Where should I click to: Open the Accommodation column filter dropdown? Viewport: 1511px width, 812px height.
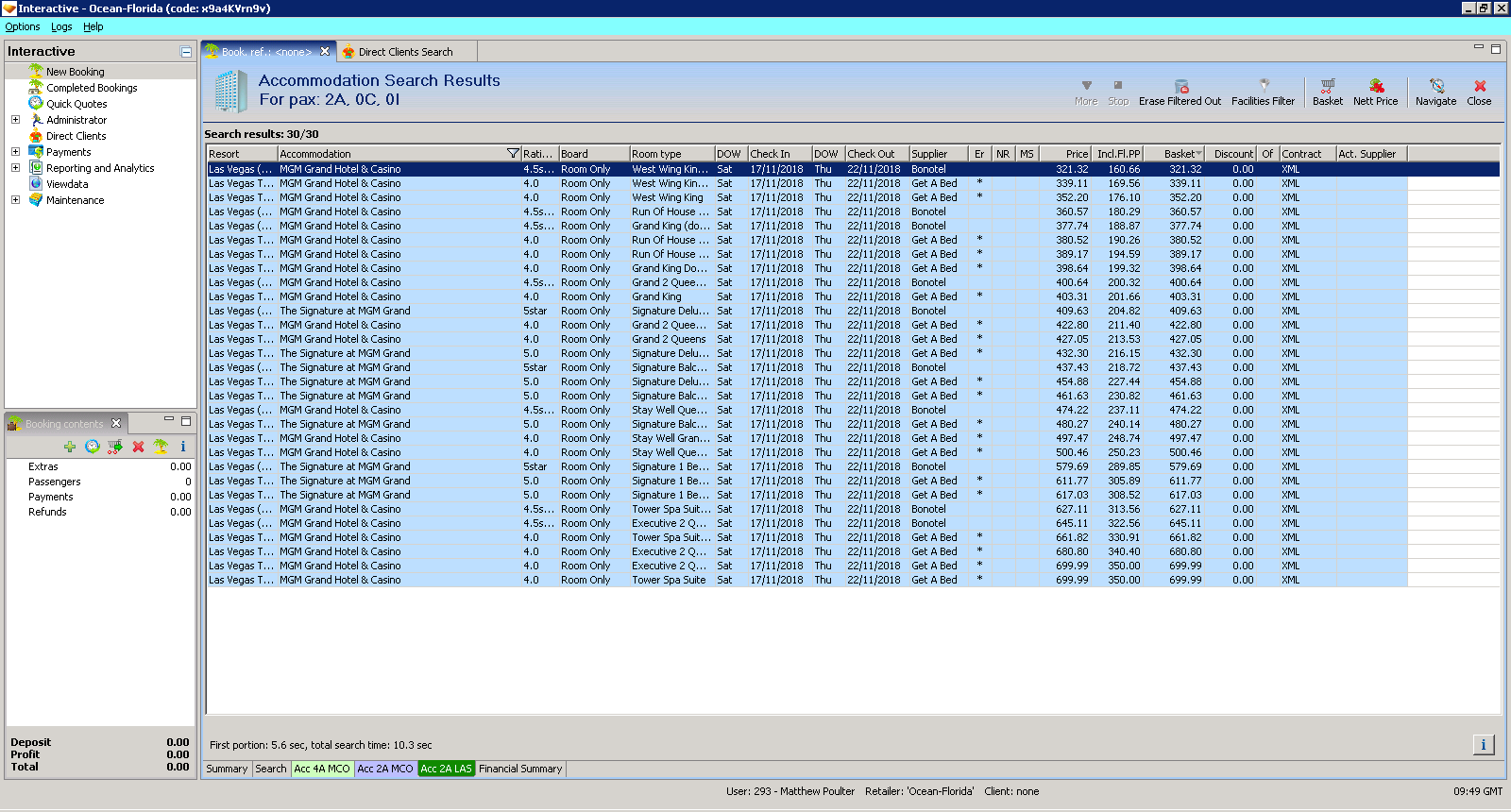coord(513,154)
